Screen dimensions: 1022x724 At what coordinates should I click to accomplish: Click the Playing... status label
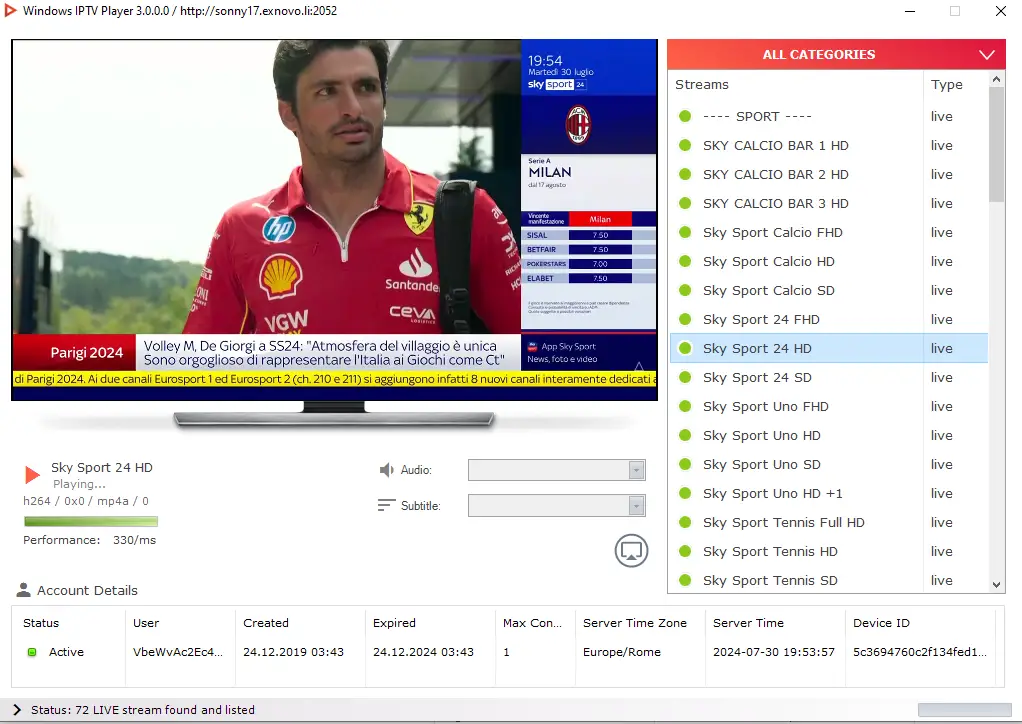[x=79, y=484]
